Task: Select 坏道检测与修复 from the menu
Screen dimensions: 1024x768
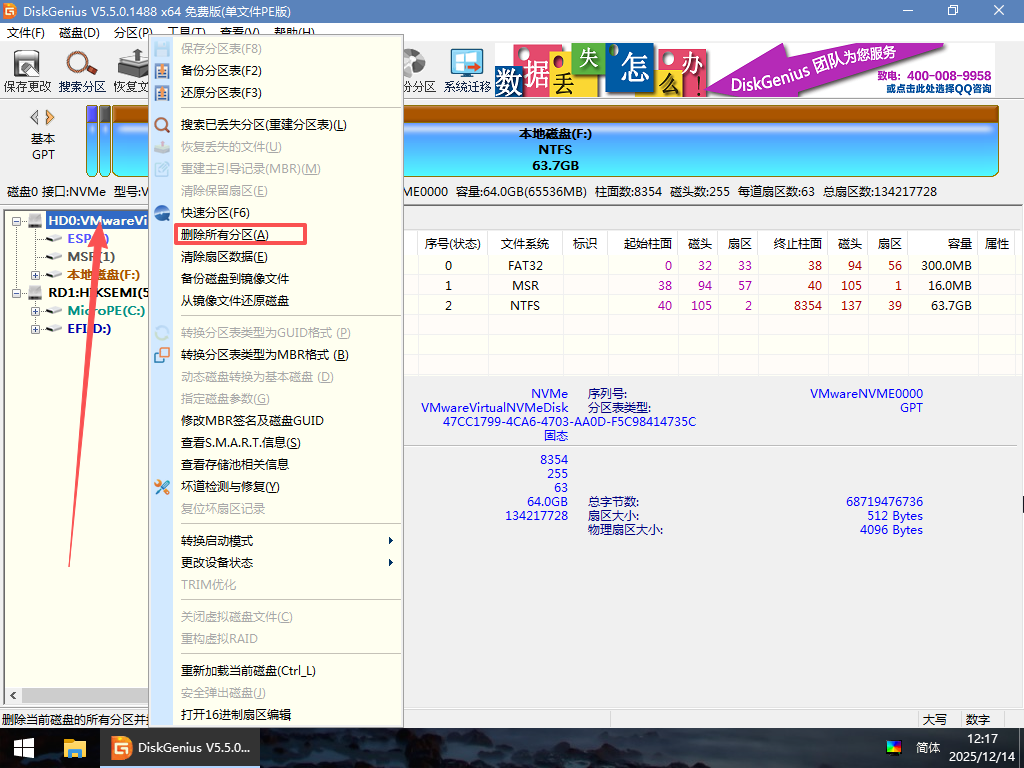Action: [x=229, y=487]
